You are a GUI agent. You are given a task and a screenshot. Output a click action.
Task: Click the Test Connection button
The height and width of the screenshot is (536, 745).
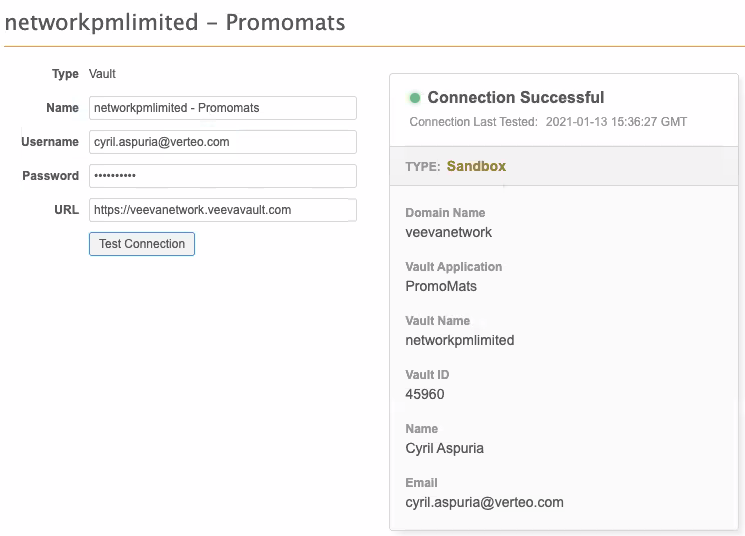[x=142, y=244]
